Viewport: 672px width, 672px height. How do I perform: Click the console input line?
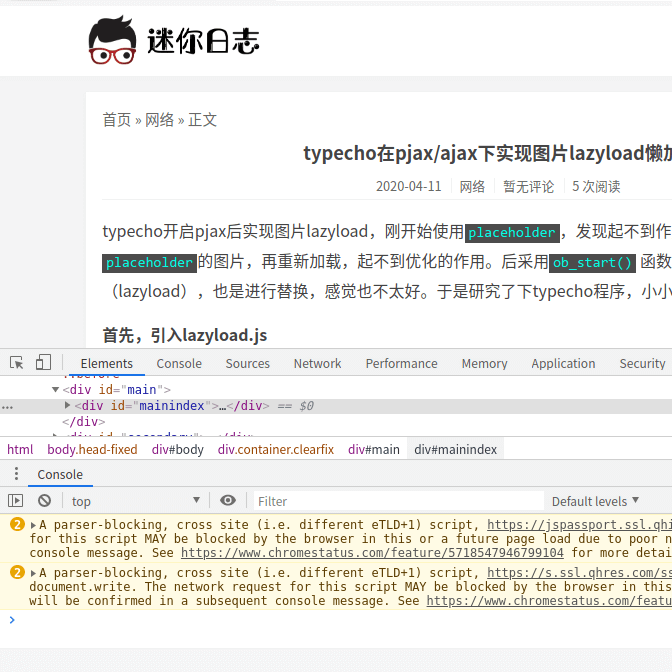coord(343,620)
